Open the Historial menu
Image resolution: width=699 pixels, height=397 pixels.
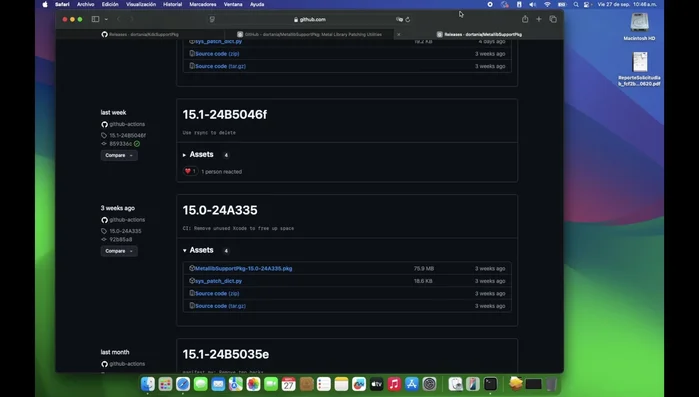(173, 4)
